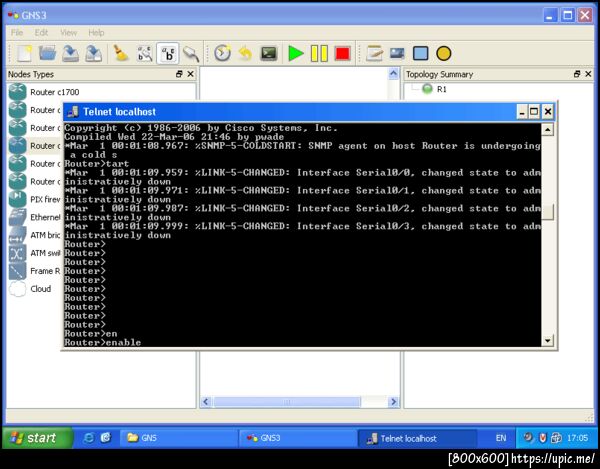600x469 pixels.
Task: Click the Windows start button
Action: point(38,438)
